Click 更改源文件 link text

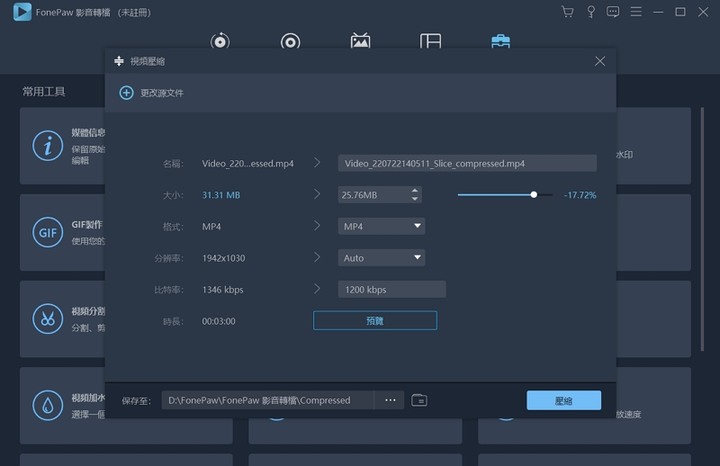point(162,93)
